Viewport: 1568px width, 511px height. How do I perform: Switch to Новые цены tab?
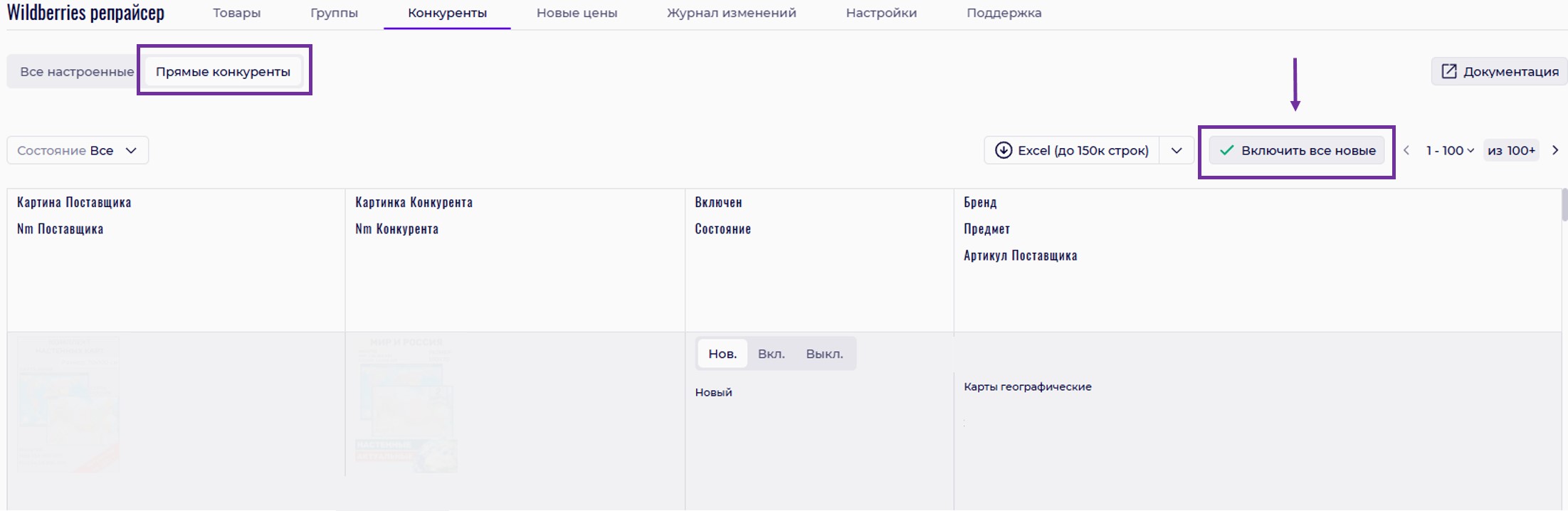577,13
